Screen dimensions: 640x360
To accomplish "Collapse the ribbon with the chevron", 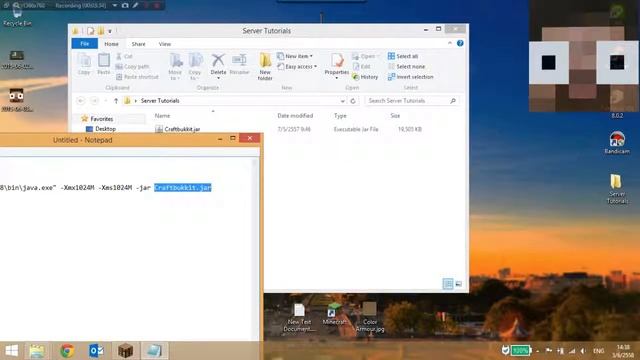I will tap(450, 43).
